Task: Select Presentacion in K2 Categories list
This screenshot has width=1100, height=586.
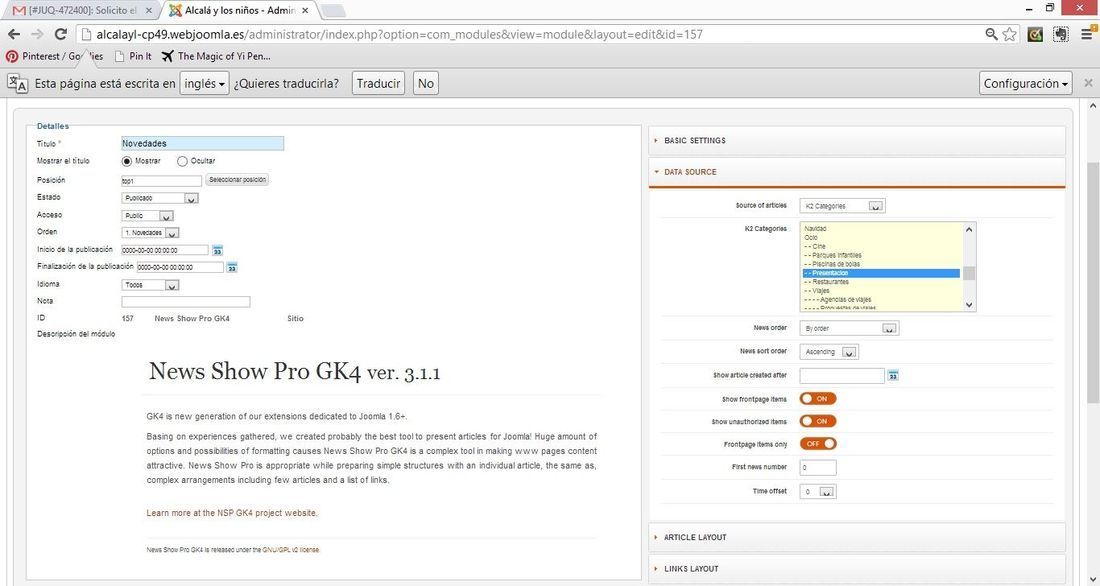Action: pos(881,273)
